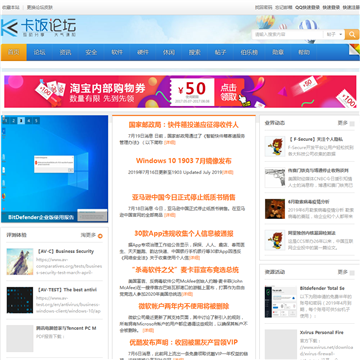Open the 安全 navigation menu item
The image size is (360, 360).
(x=91, y=52)
